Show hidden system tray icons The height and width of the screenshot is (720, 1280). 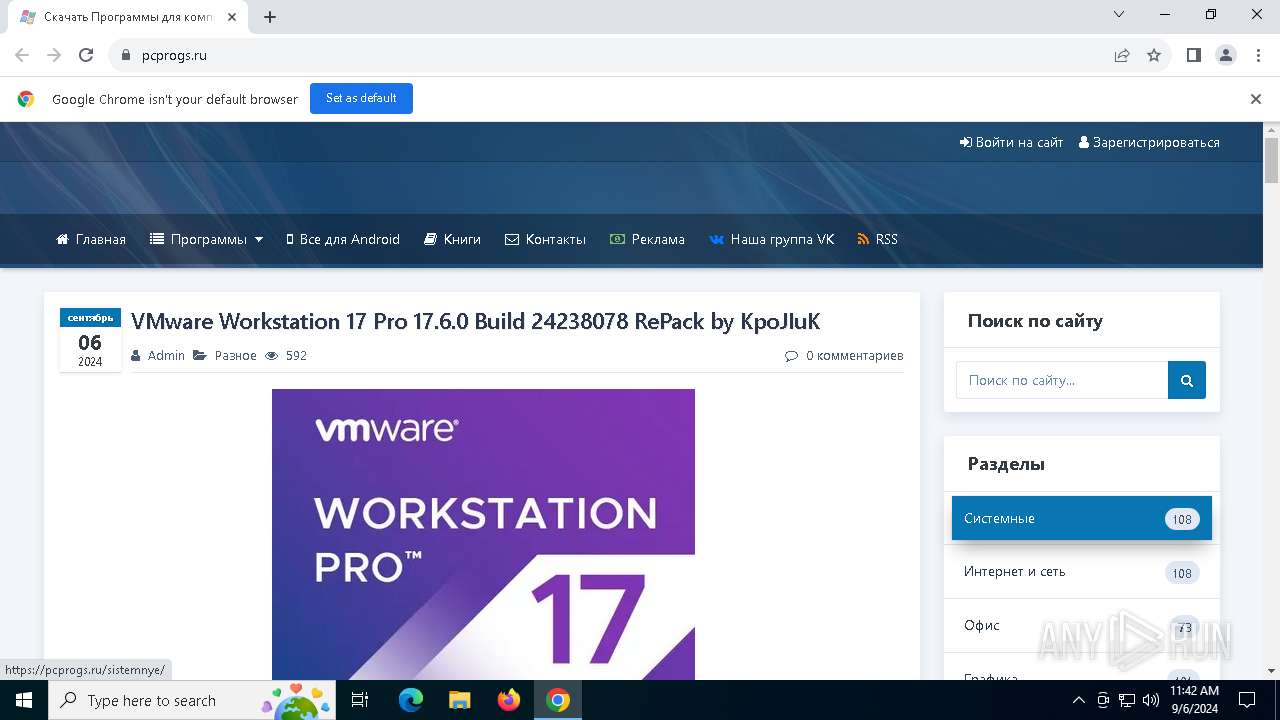(1078, 700)
